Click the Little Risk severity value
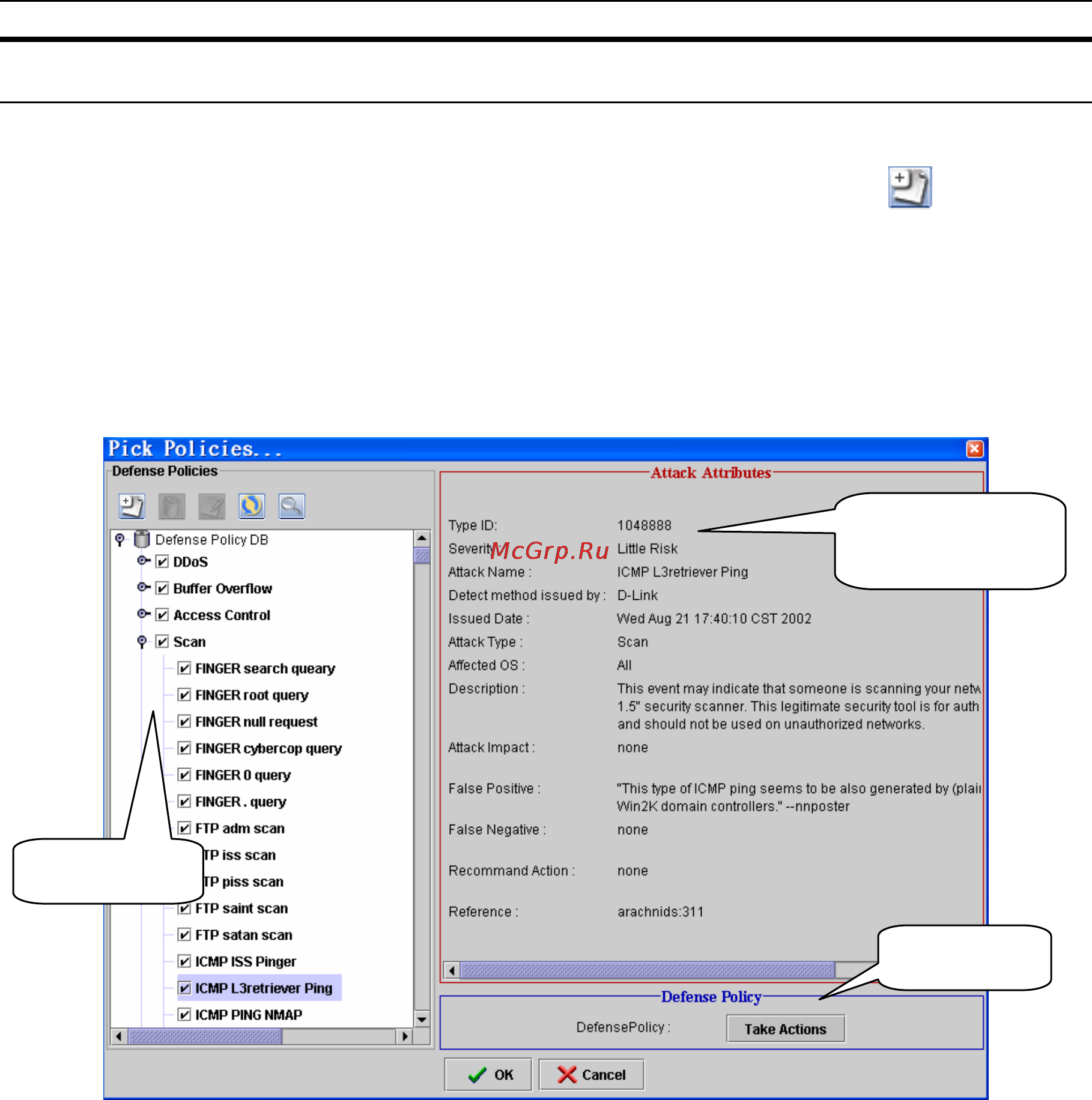 (648, 549)
